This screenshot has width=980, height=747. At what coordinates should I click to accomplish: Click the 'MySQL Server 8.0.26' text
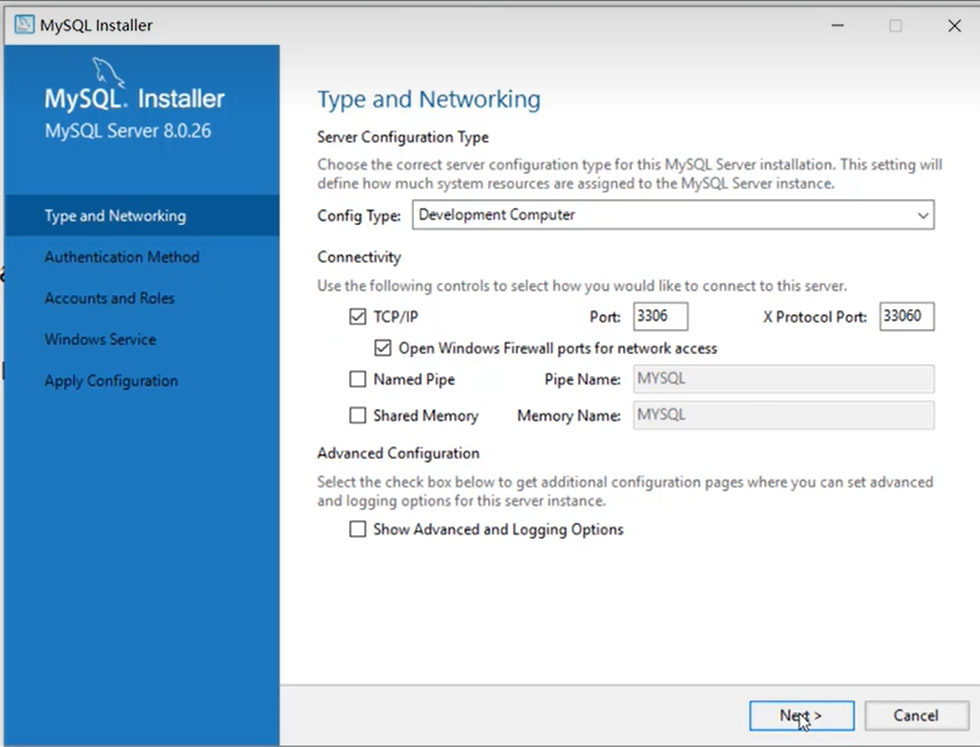[128, 131]
